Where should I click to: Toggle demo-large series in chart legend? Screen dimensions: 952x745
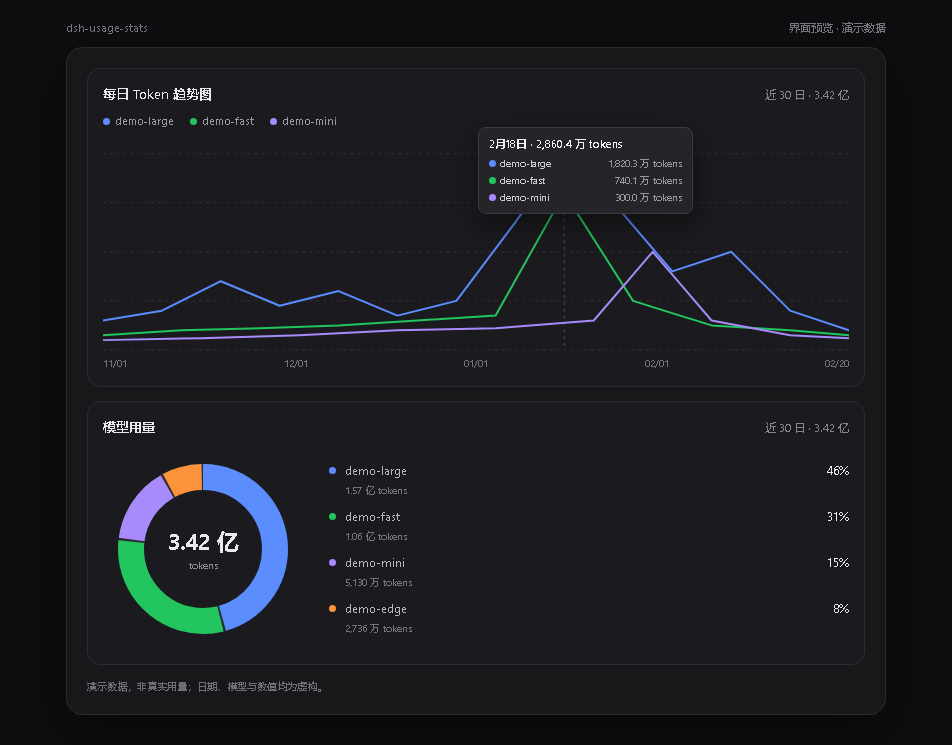tap(138, 121)
